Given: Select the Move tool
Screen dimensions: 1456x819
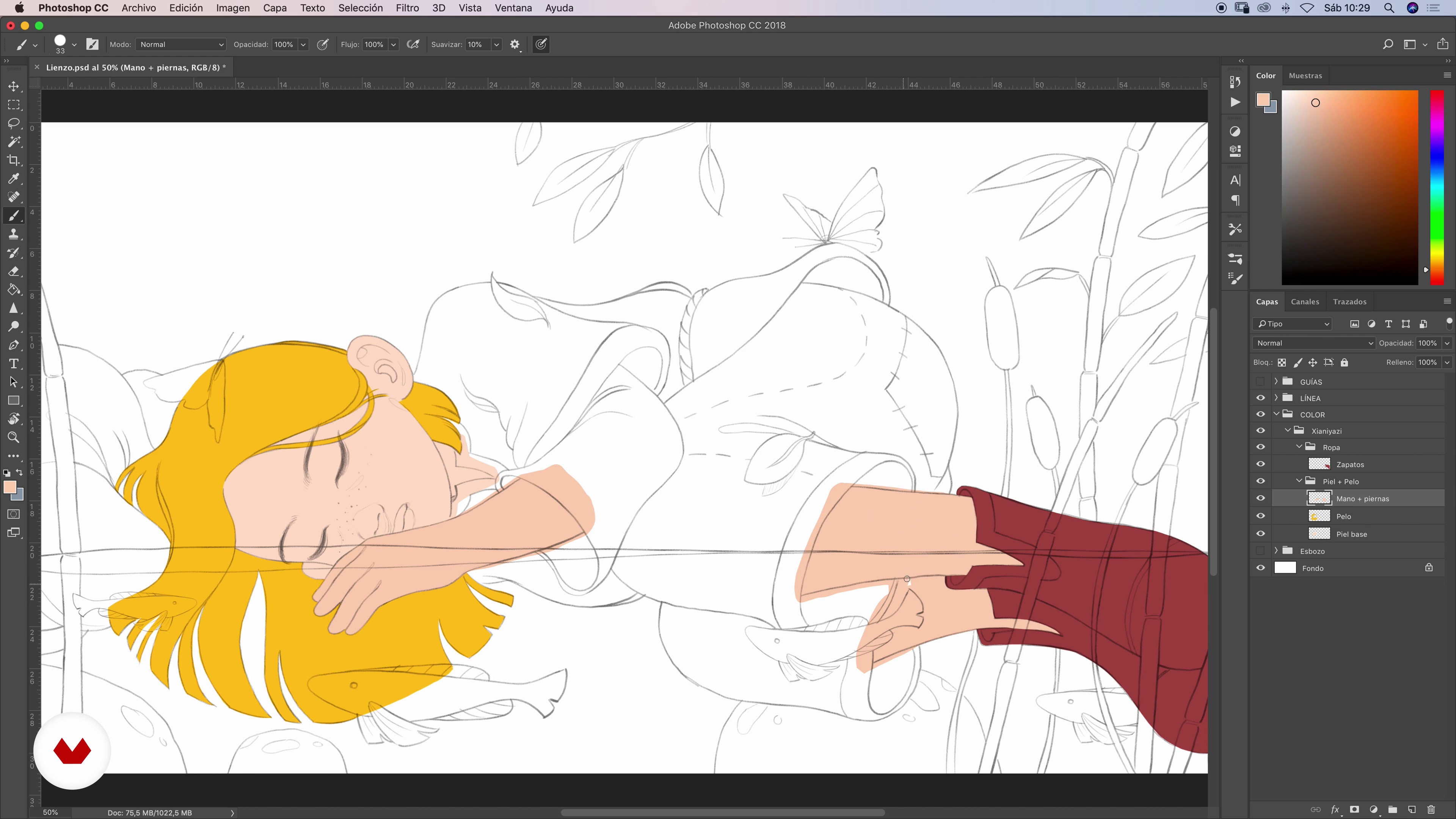Looking at the screenshot, I should (x=14, y=86).
